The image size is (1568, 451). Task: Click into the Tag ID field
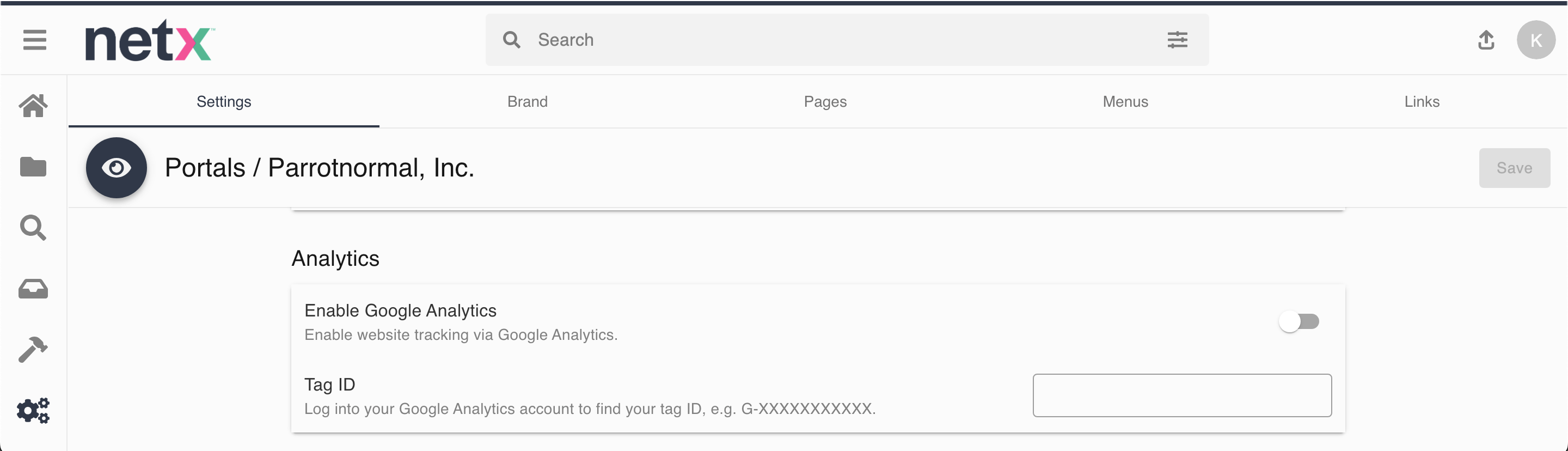click(1181, 395)
